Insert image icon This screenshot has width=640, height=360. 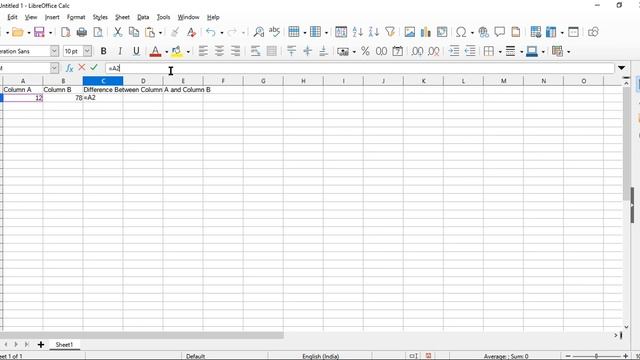[x=409, y=32]
